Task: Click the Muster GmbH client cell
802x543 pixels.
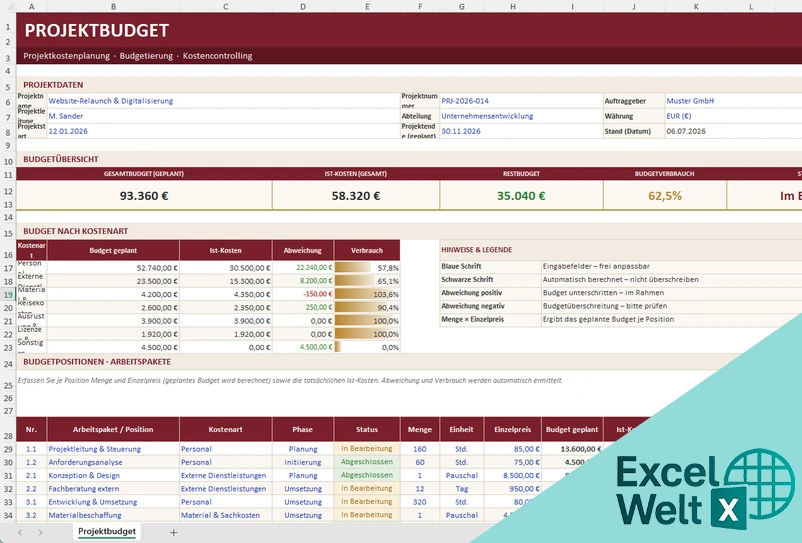Action: pos(733,101)
